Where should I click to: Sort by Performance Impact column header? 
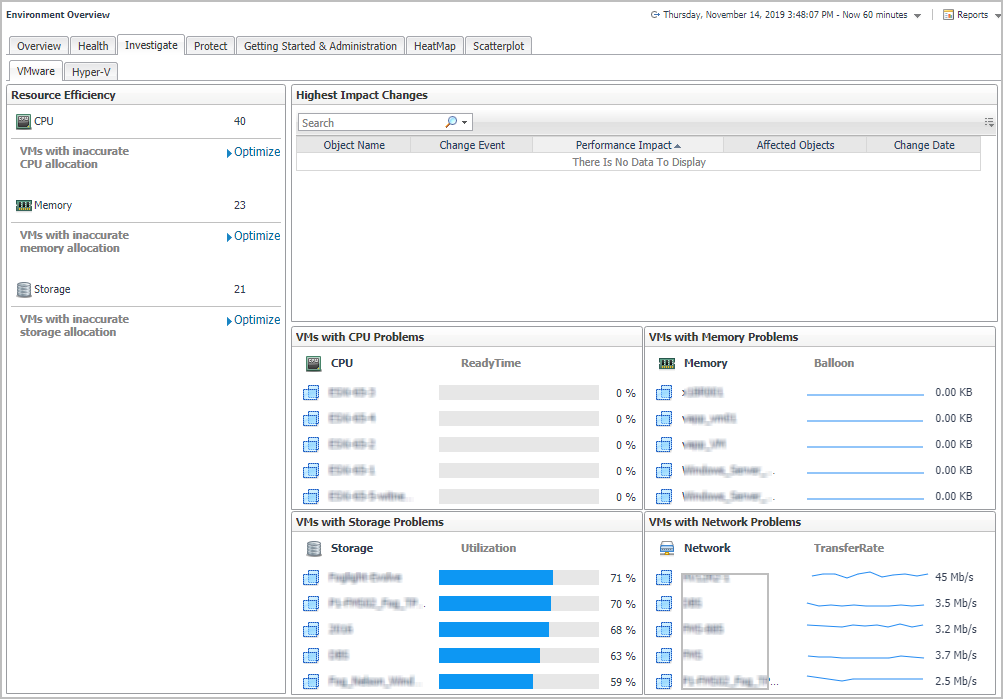pyautogui.click(x=627, y=145)
